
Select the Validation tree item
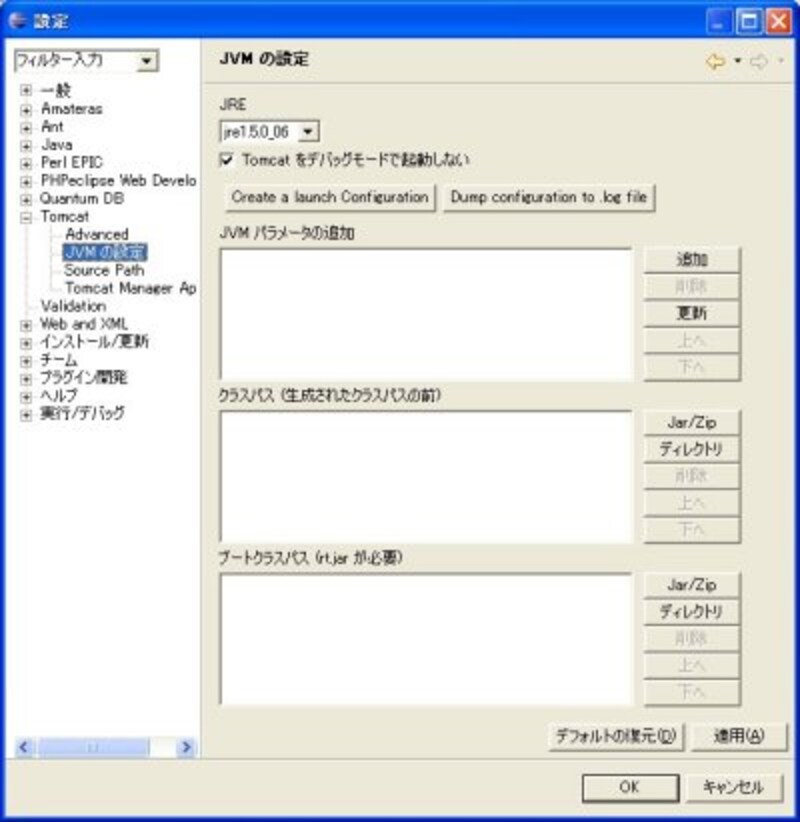point(73,306)
